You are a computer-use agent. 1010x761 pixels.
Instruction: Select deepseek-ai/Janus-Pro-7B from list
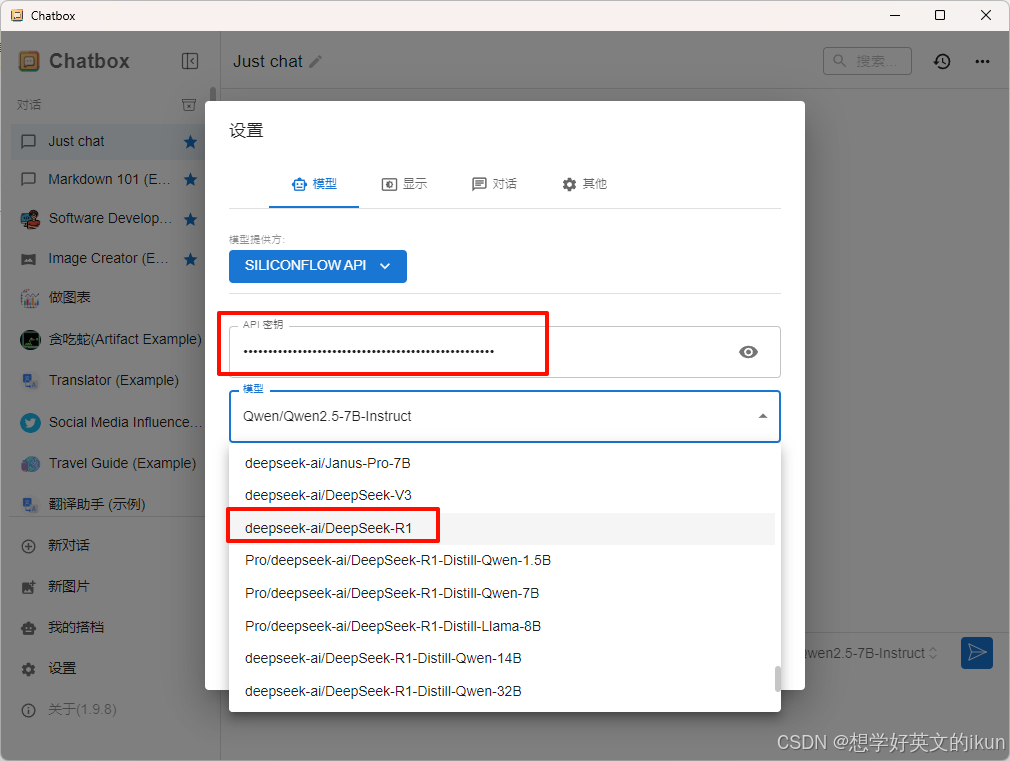point(502,463)
